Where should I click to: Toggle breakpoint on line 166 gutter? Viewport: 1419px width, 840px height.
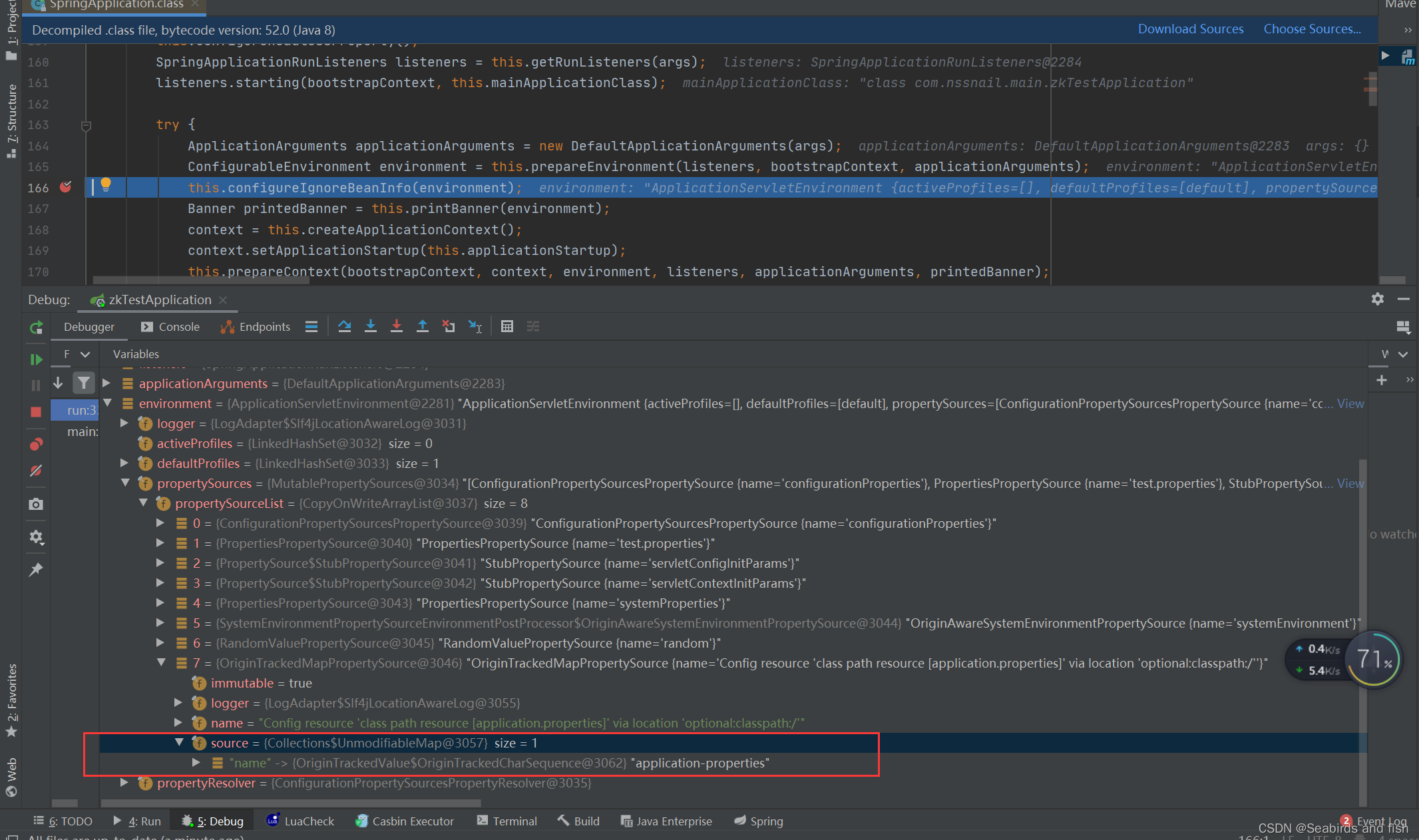65,187
